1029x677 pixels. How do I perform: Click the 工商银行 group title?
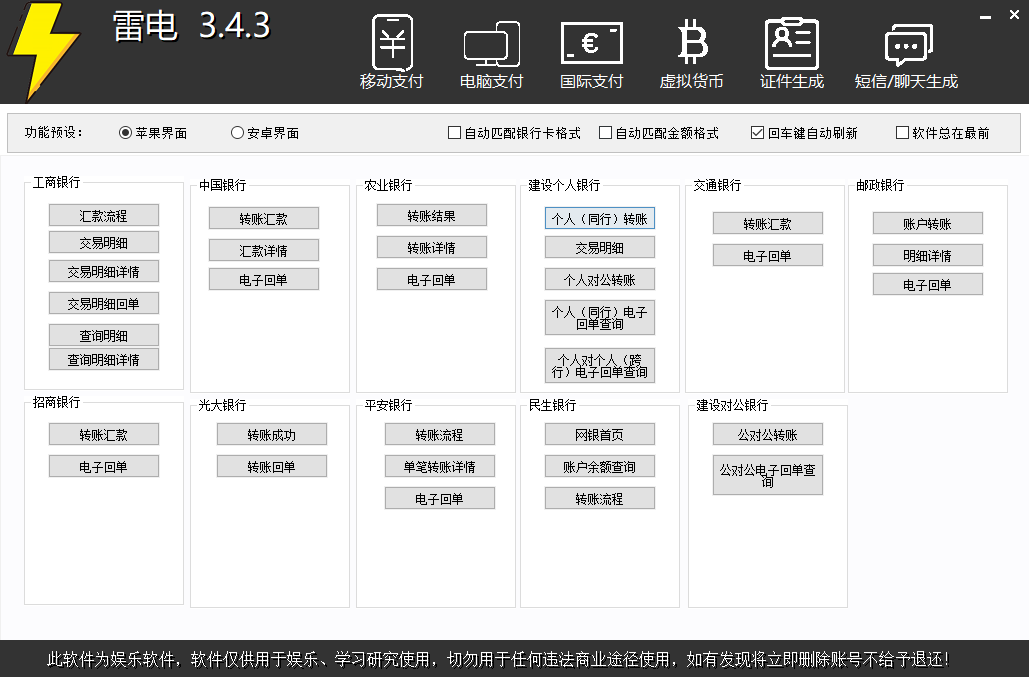(x=56, y=182)
